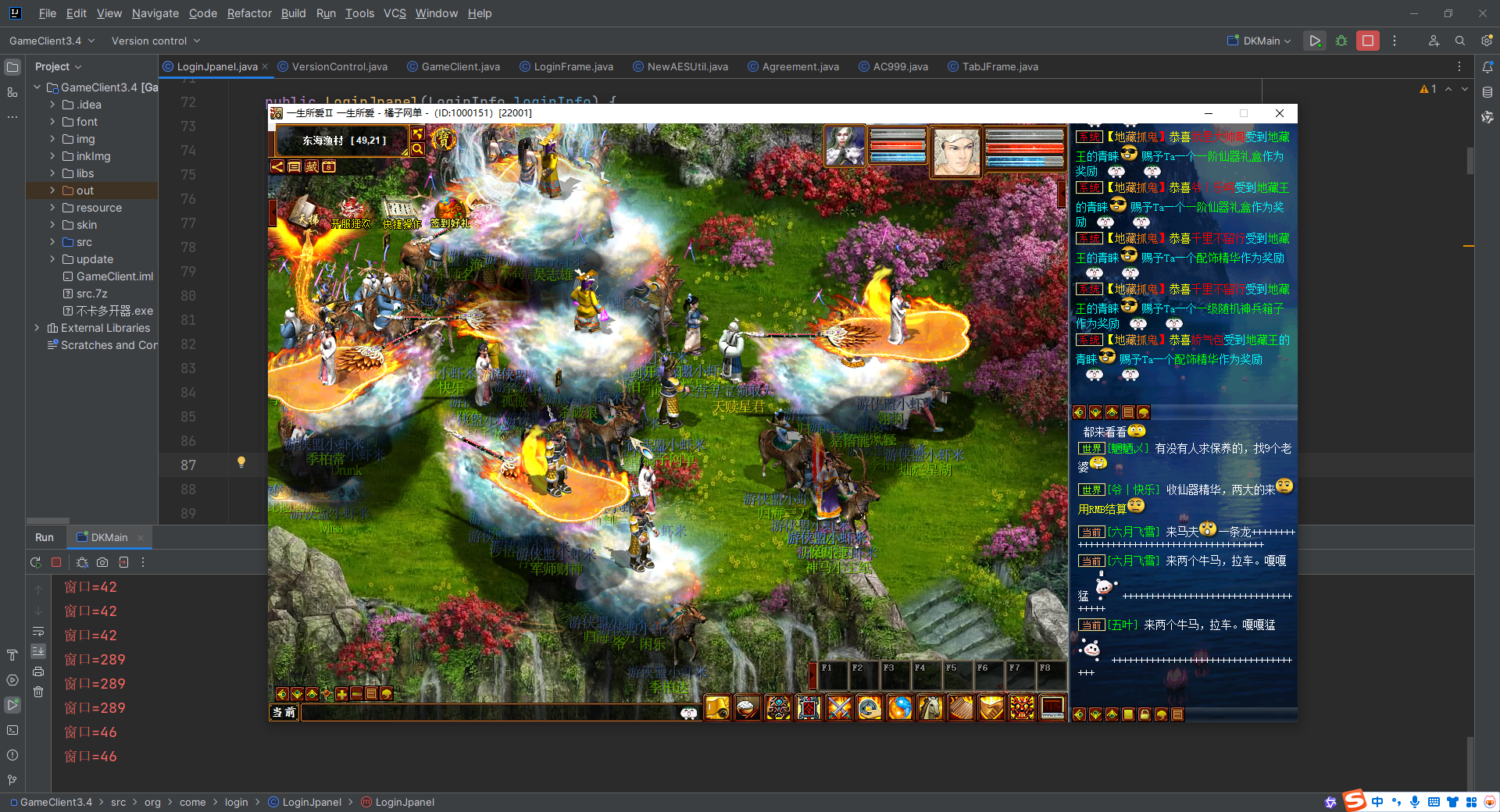
Task: Toggle the Services tool window button
Action: tap(12, 680)
